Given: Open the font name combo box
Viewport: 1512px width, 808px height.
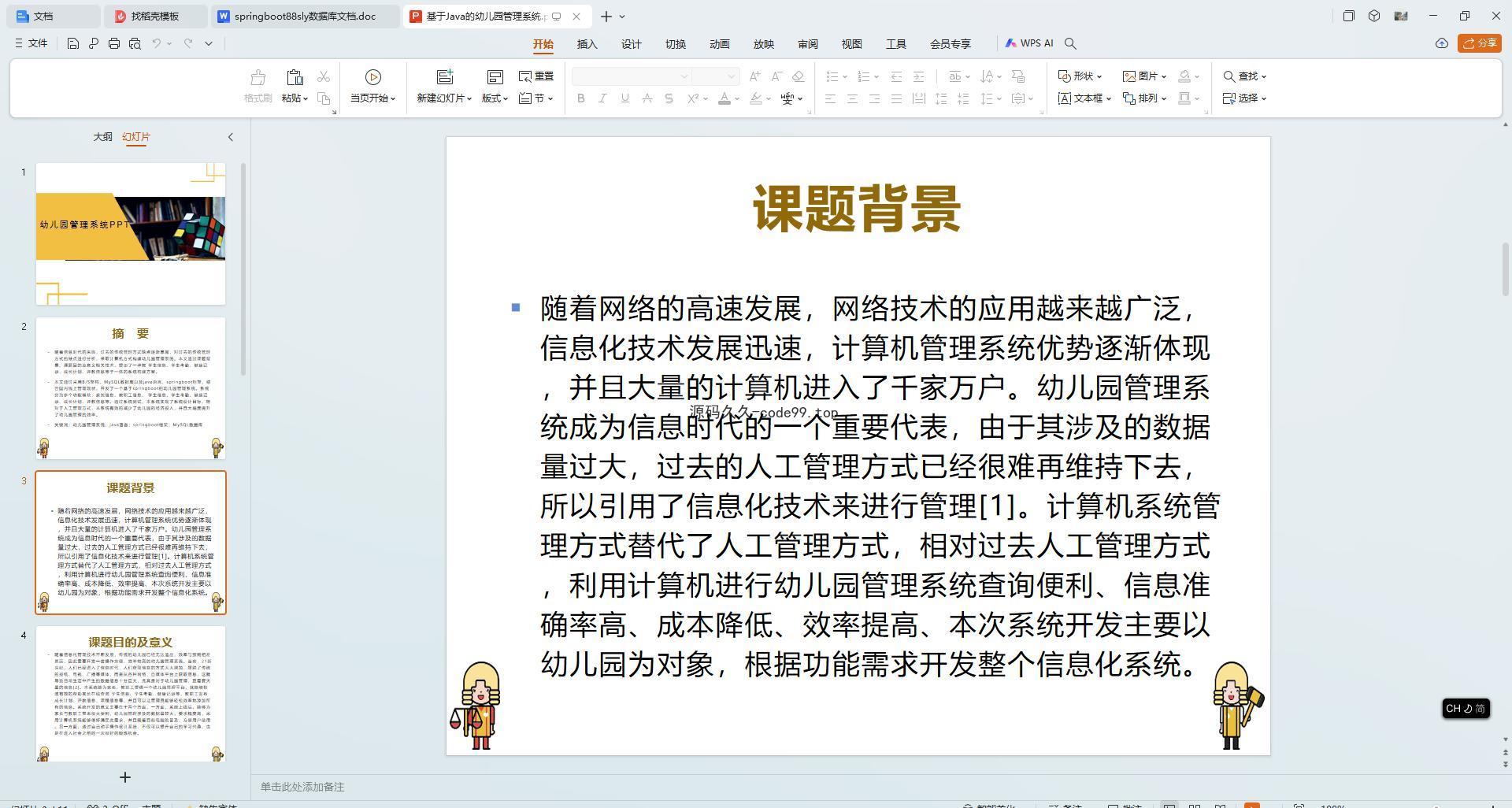Looking at the screenshot, I should coord(632,76).
